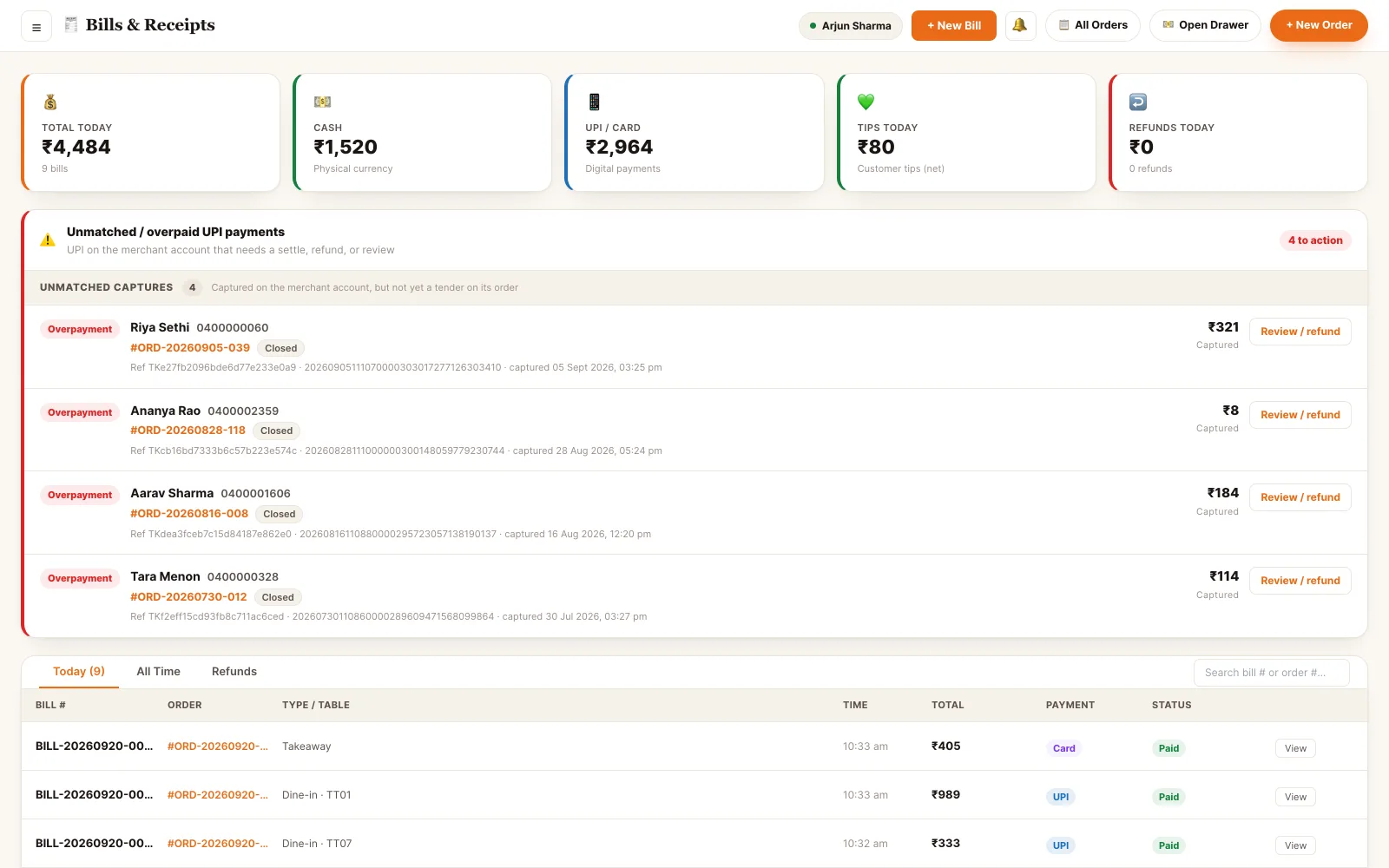The width and height of the screenshot is (1389, 868).
Task: Switch to the Refunds tab
Action: (234, 672)
